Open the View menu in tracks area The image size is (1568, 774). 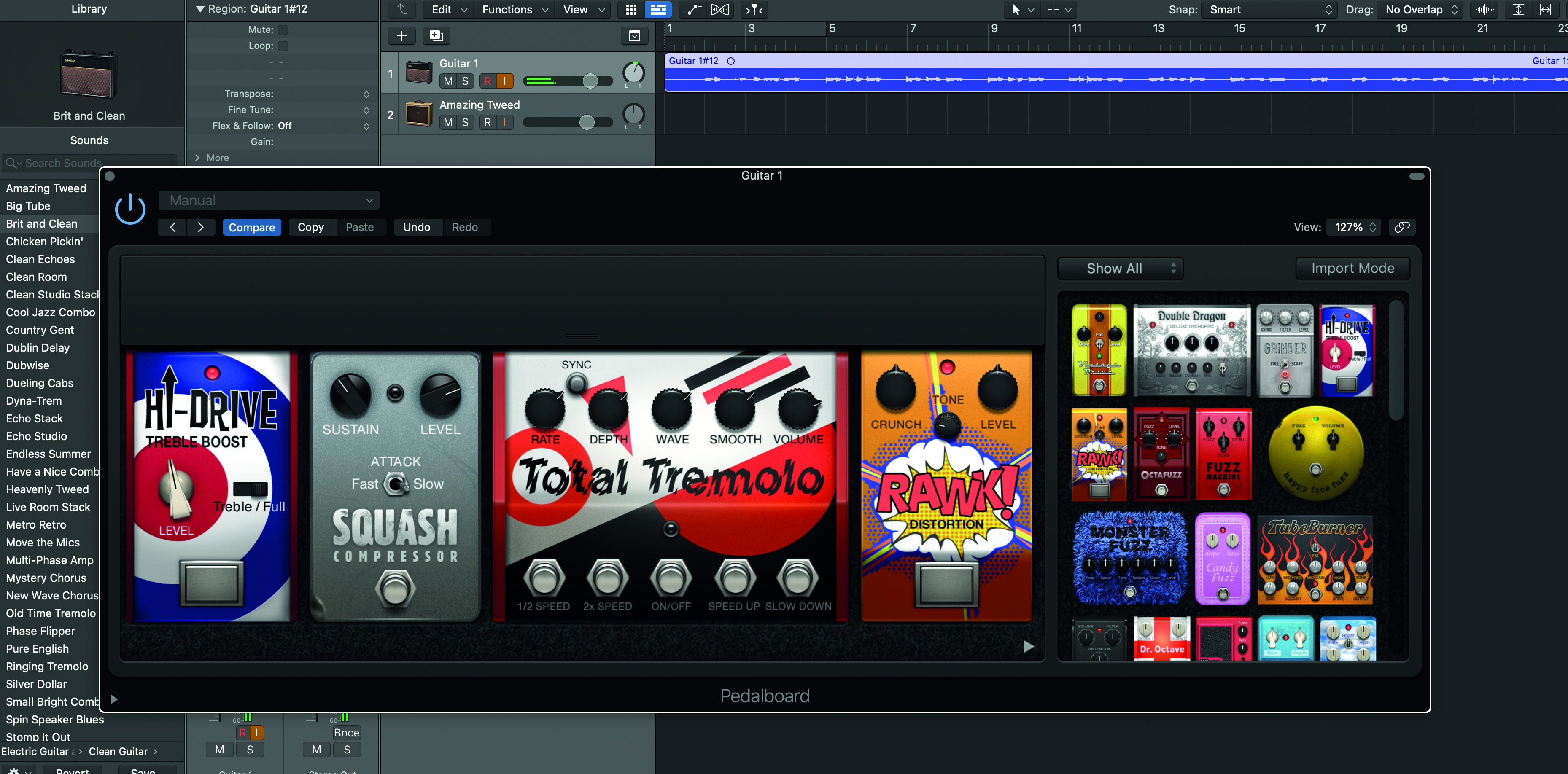(x=583, y=10)
